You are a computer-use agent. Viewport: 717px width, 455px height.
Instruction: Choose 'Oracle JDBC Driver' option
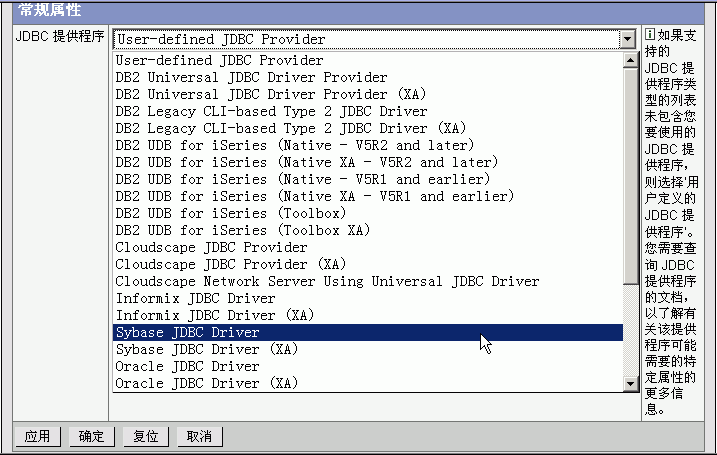[x=368, y=366]
